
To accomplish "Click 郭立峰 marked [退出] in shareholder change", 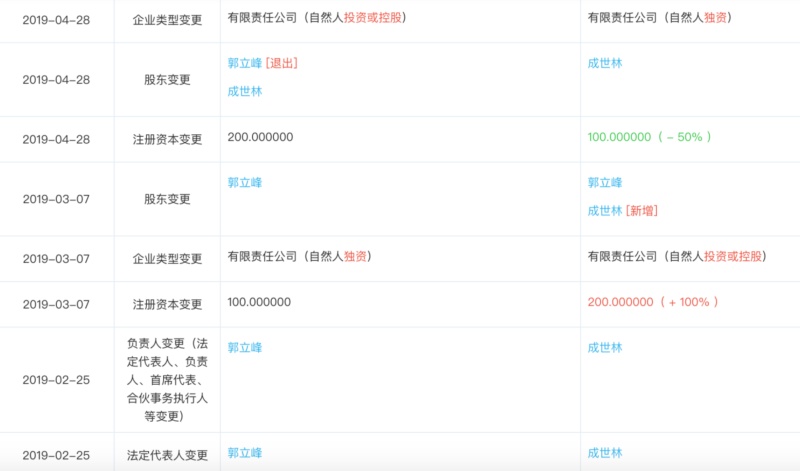I will (244, 63).
